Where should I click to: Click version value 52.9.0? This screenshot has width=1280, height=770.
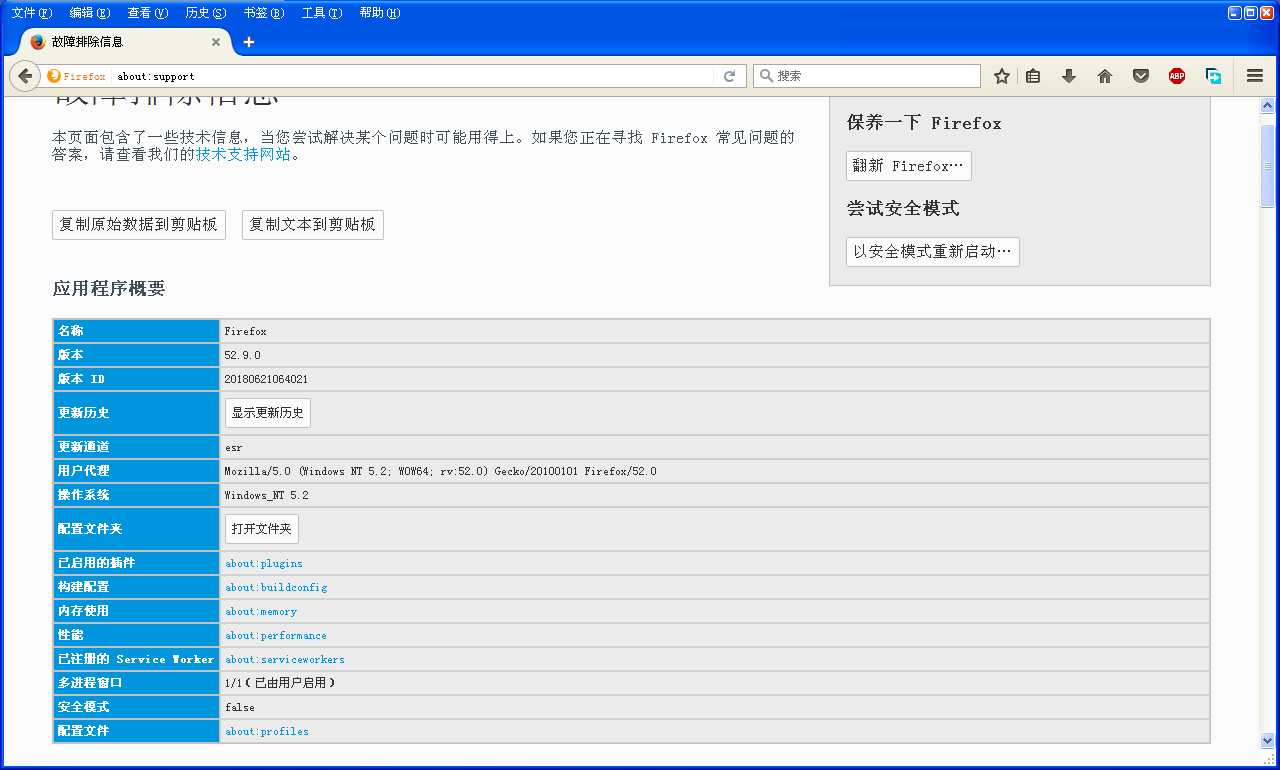(243, 356)
